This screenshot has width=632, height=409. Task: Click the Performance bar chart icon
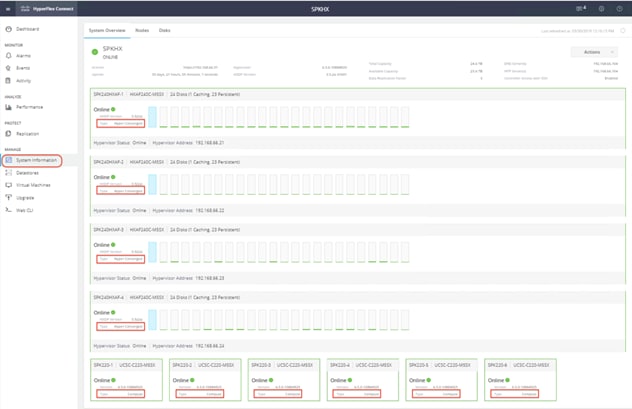(8, 107)
